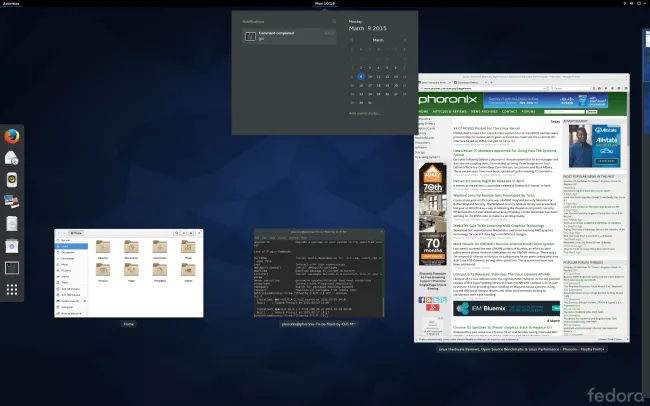
Task: Click the Phoronix site Search button
Action: [x=592, y=112]
